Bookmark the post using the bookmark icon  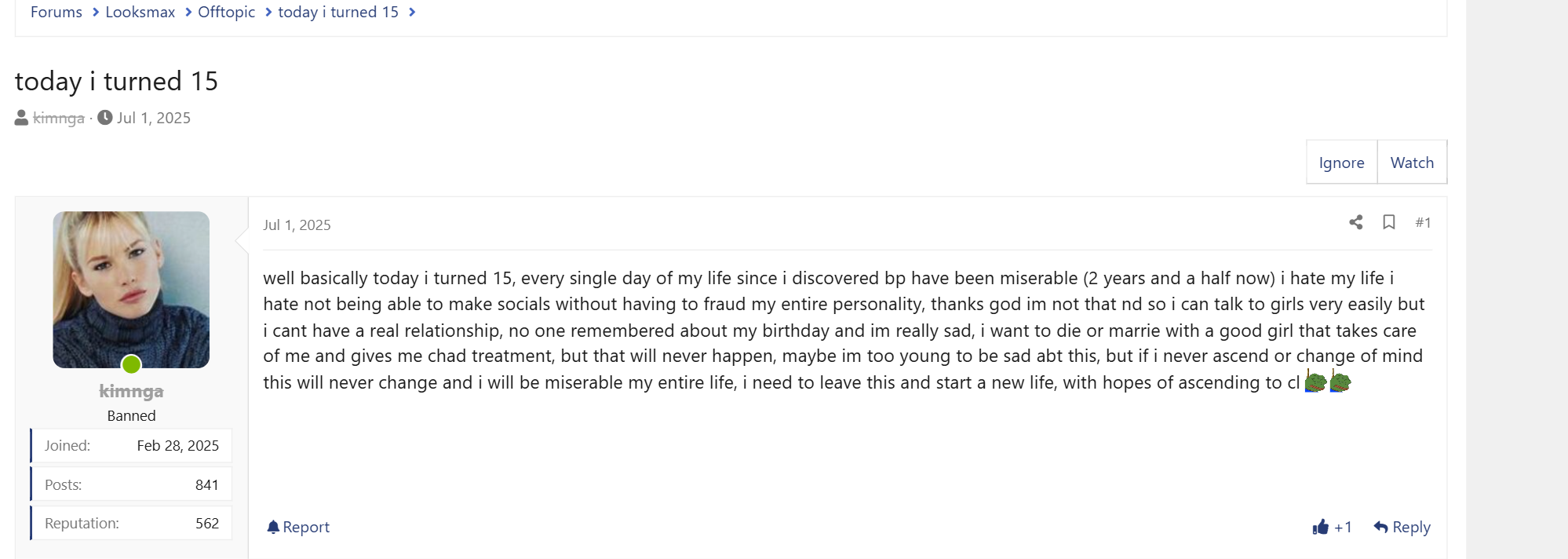pyautogui.click(x=1388, y=222)
